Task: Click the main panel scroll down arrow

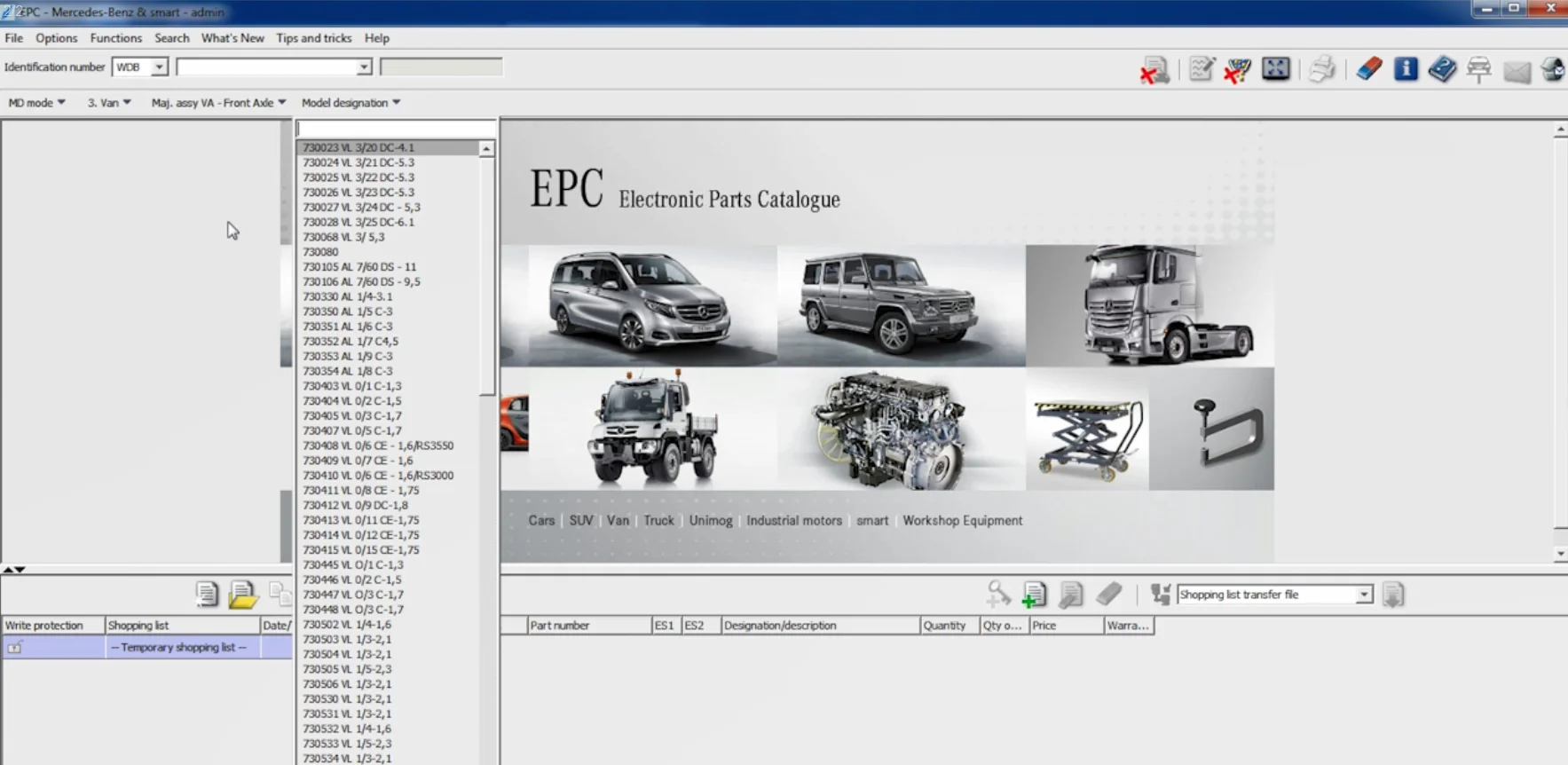Action: [1560, 554]
